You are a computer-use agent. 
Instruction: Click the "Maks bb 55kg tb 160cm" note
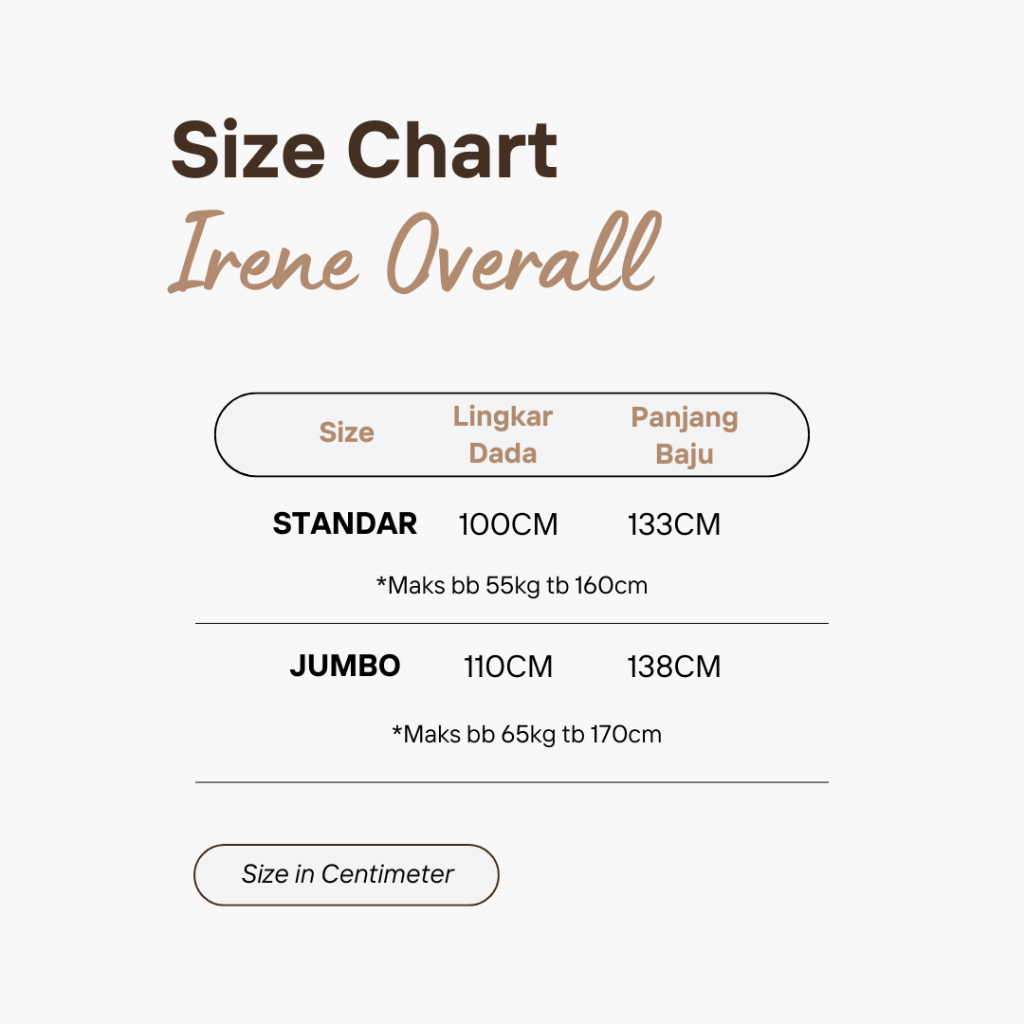pos(512,585)
